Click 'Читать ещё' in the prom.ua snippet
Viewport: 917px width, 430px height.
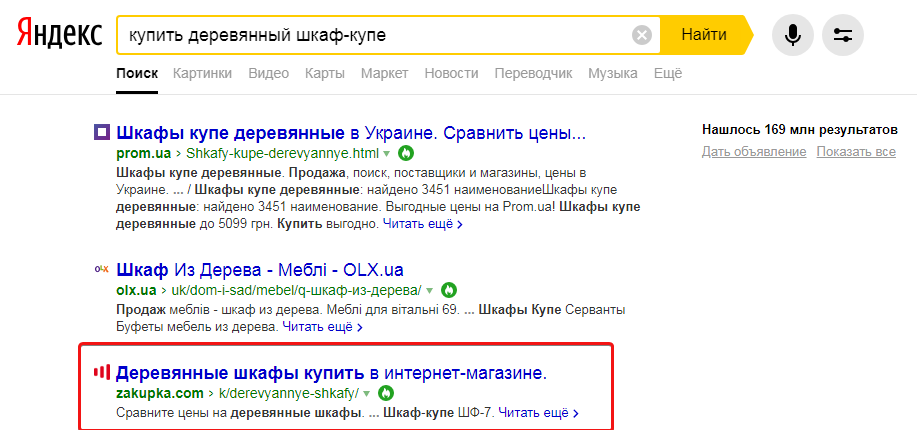(x=423, y=223)
